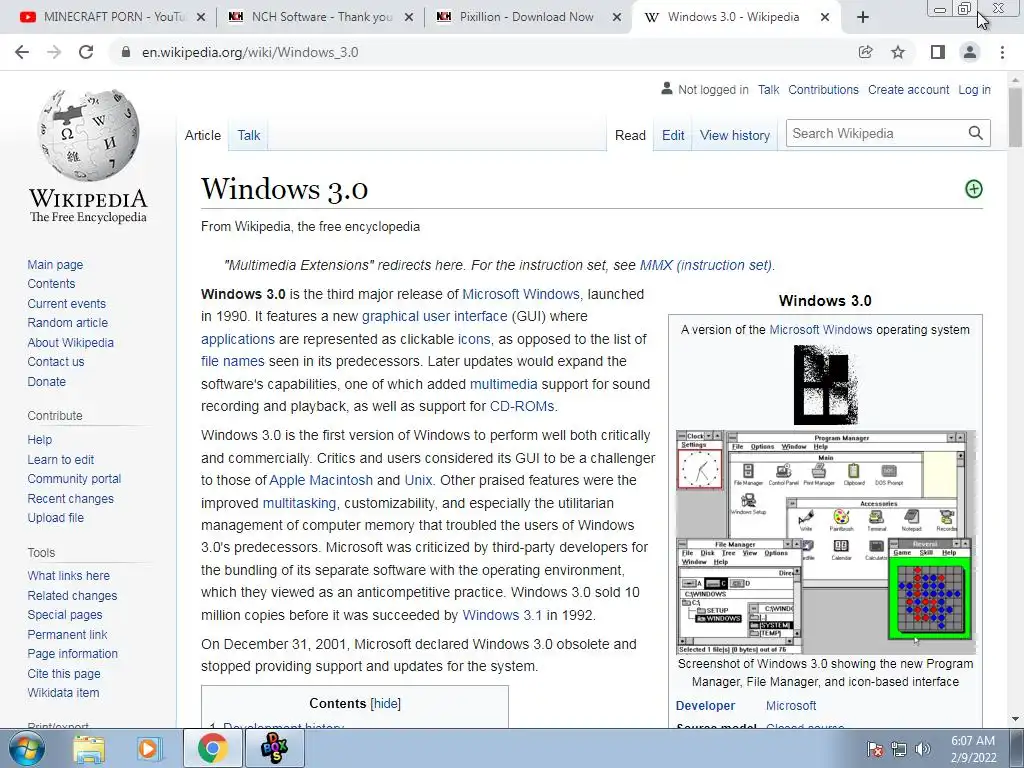Viewport: 1024px width, 768px height.
Task: Select the Read tab
Action: 630,135
